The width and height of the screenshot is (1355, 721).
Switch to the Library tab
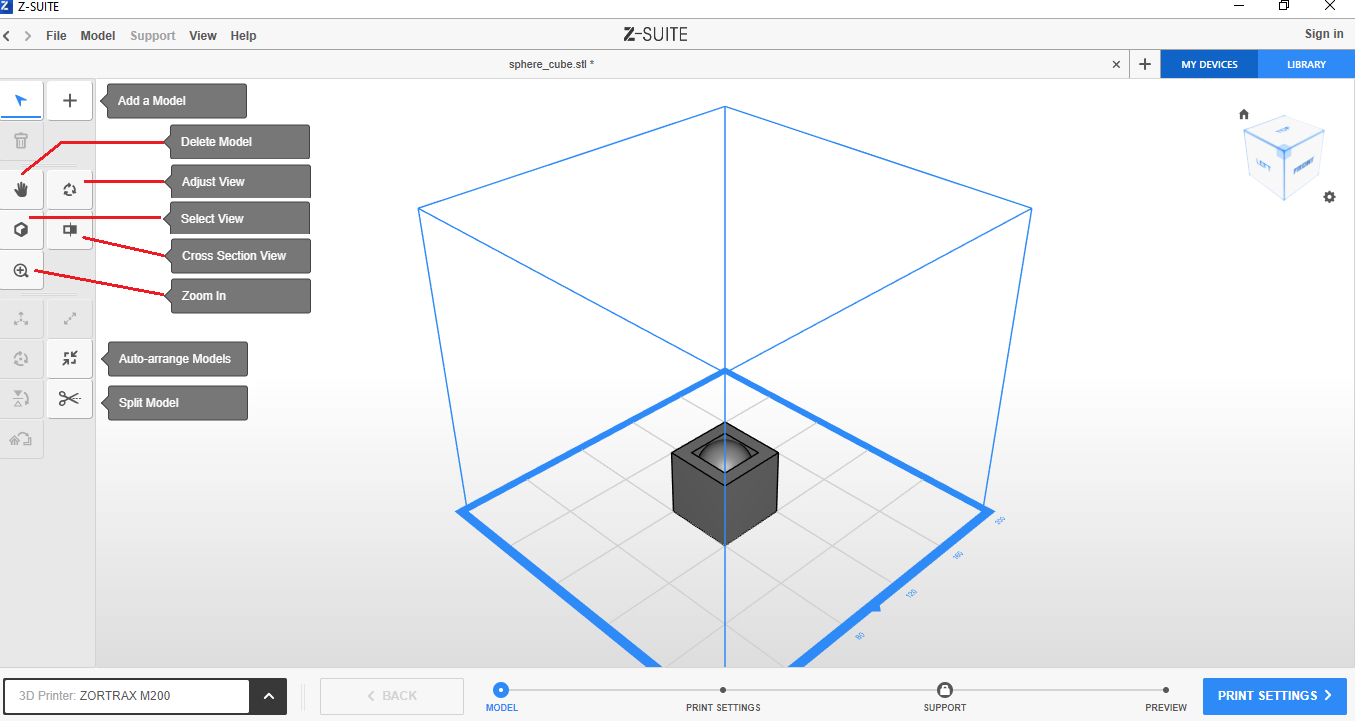point(1306,64)
